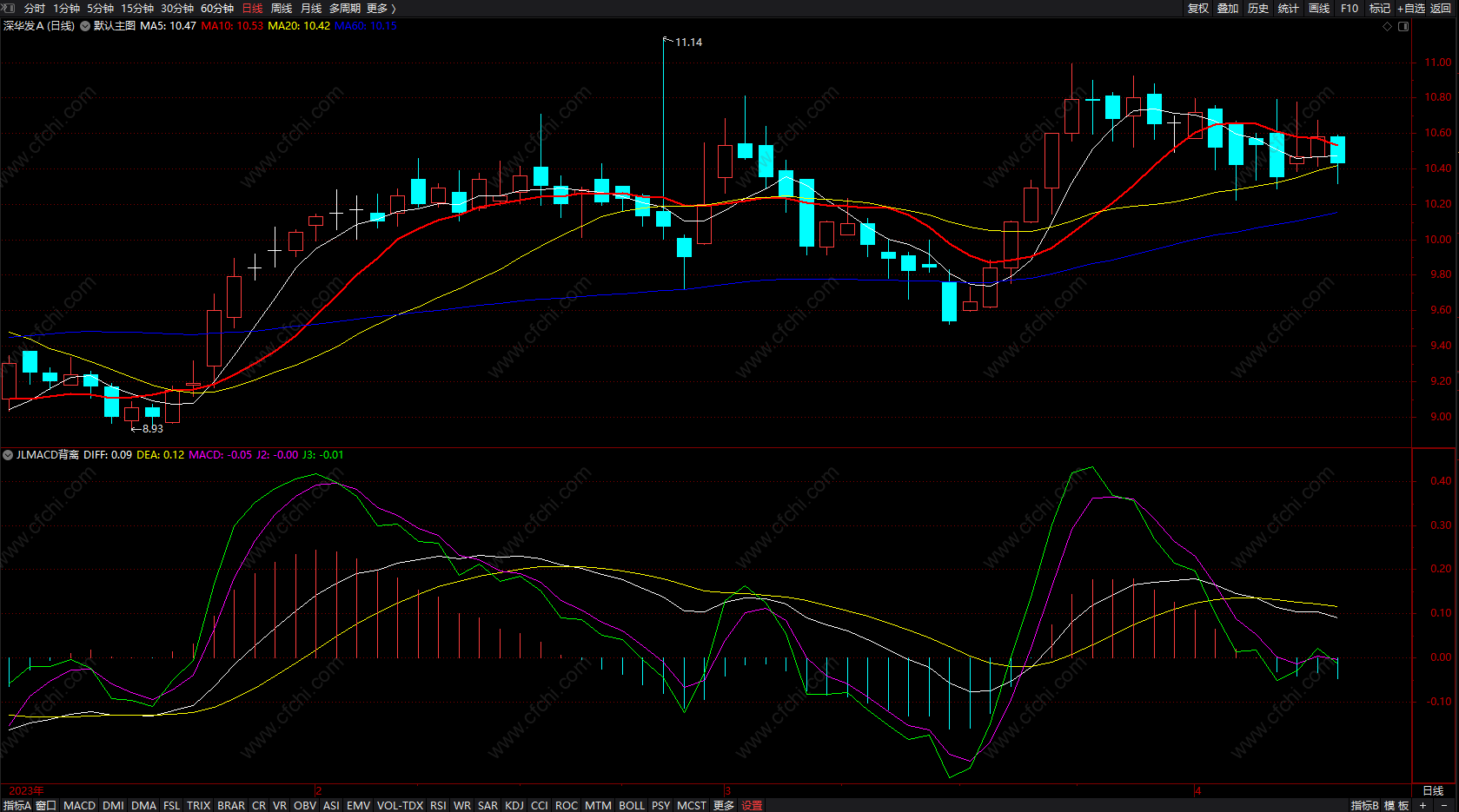Click the yellow MA20: 10.42 readout
Image resolution: width=1459 pixels, height=812 pixels.
coord(299,26)
